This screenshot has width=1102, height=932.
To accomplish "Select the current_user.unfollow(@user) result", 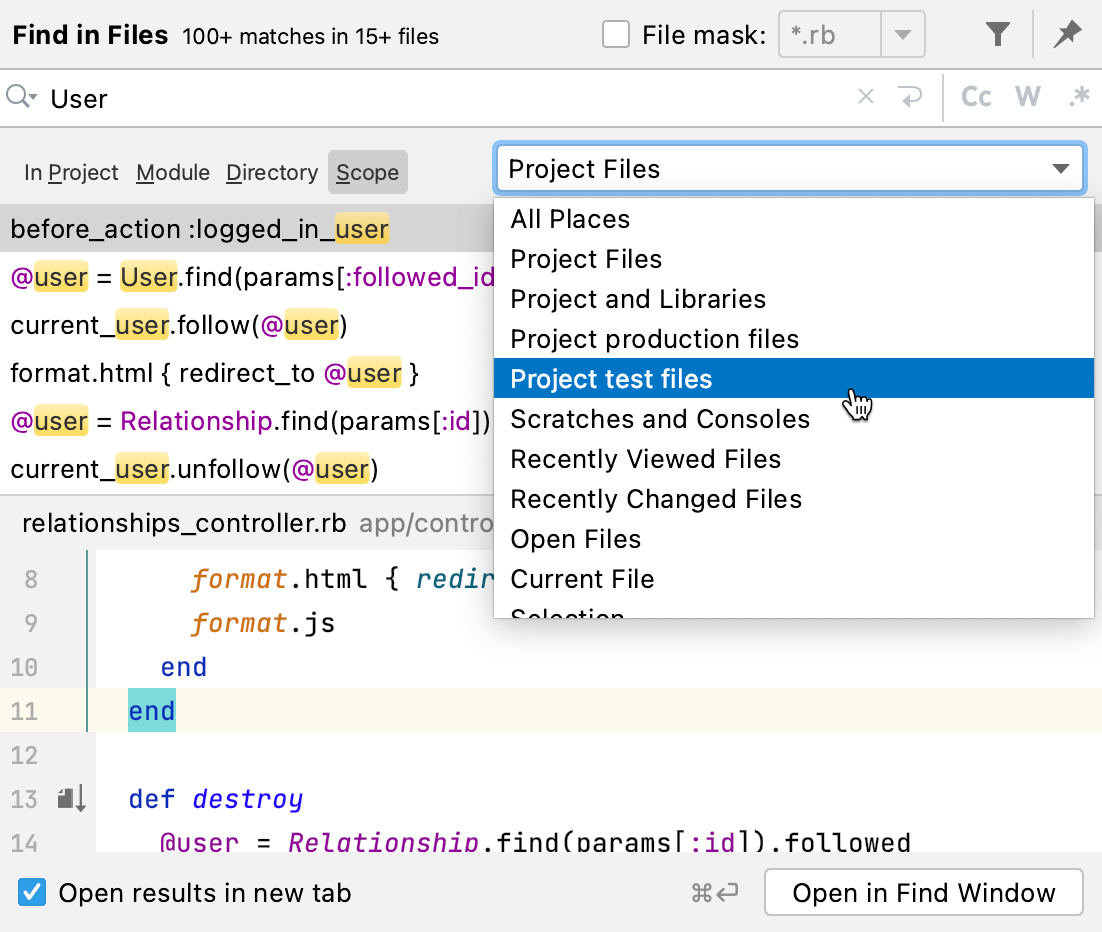I will [x=194, y=468].
